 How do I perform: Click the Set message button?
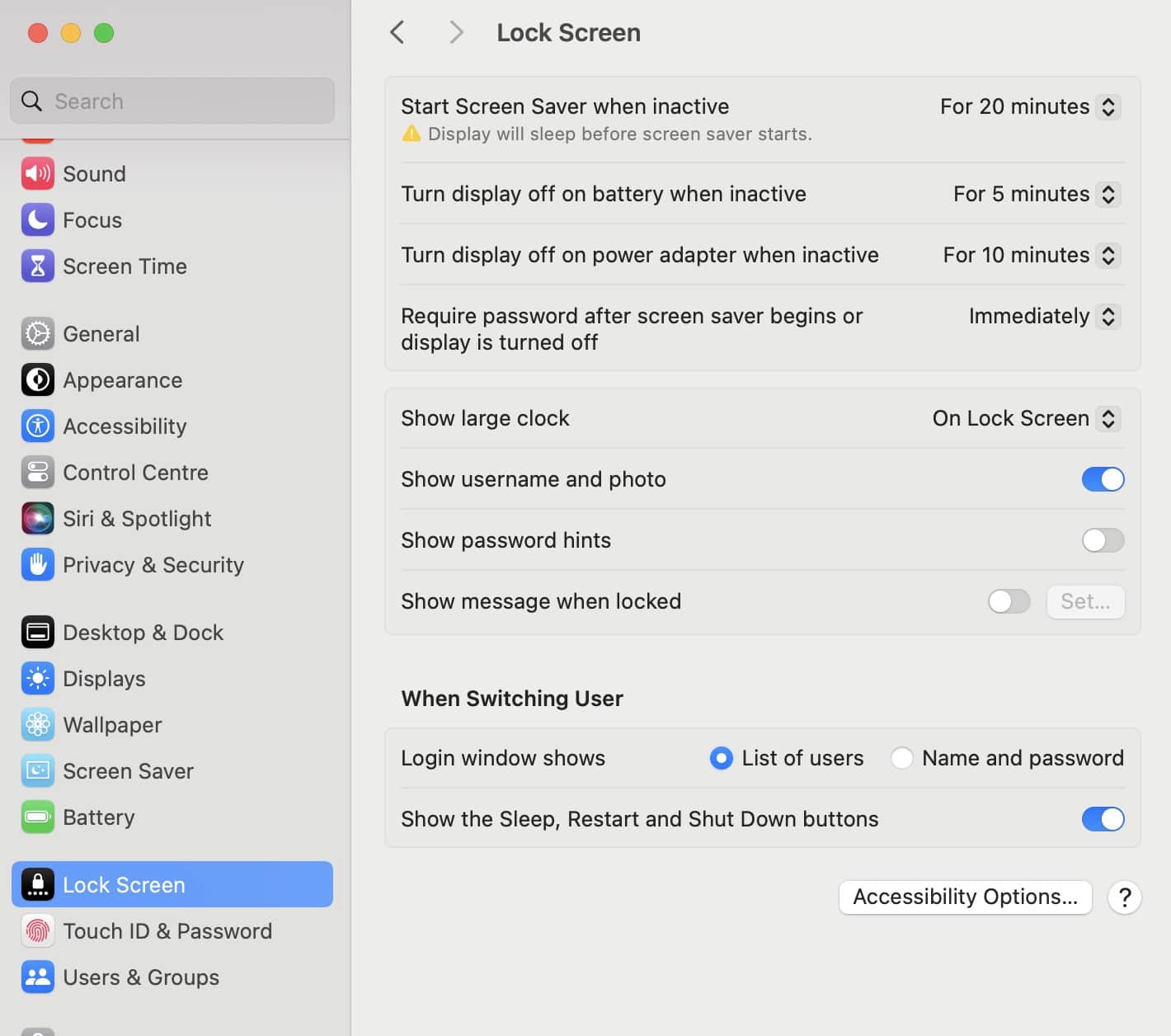pos(1085,601)
